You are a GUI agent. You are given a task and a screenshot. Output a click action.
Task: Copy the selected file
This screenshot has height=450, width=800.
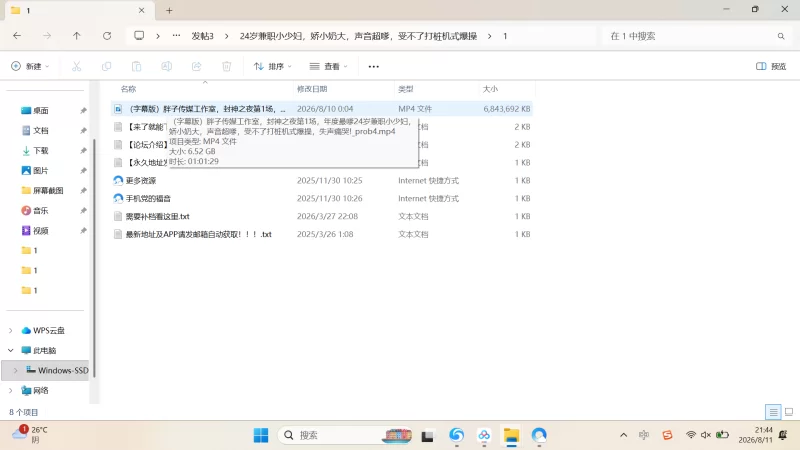point(107,66)
